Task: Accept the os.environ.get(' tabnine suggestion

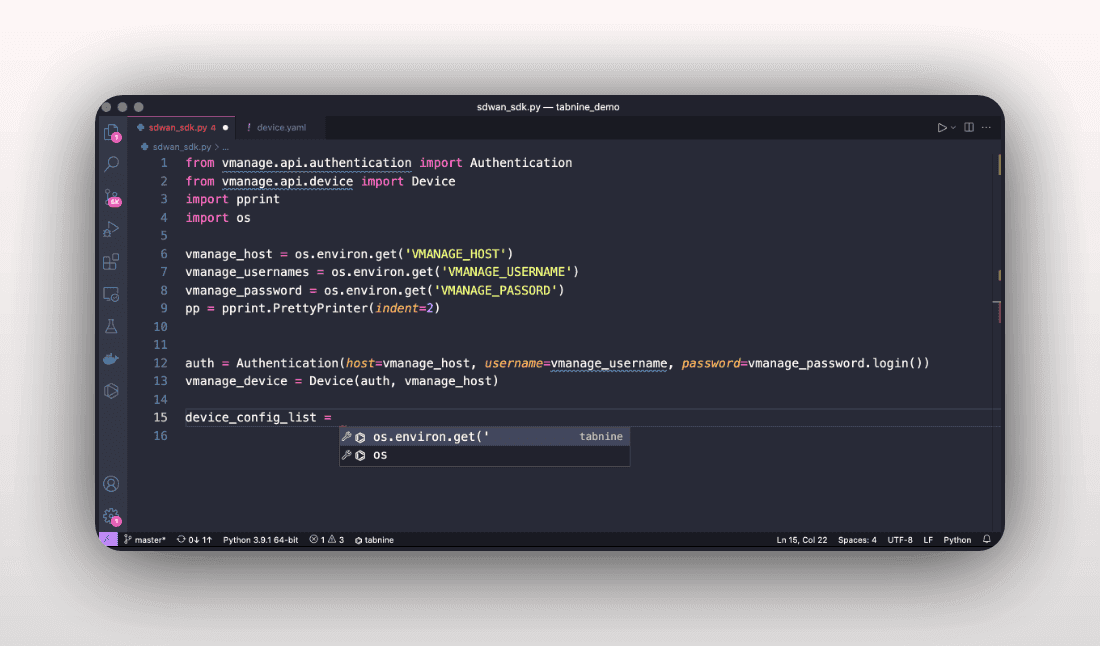Action: pos(430,437)
